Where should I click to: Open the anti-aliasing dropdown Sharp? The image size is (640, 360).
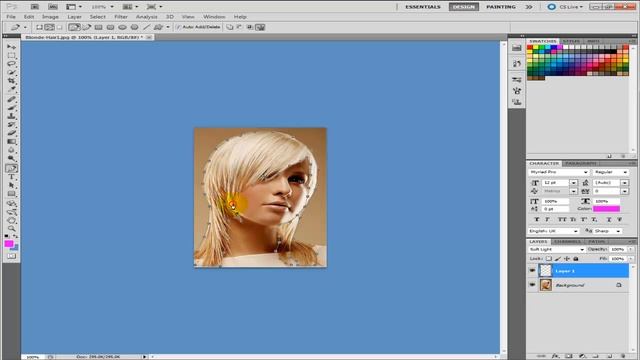[x=608, y=231]
